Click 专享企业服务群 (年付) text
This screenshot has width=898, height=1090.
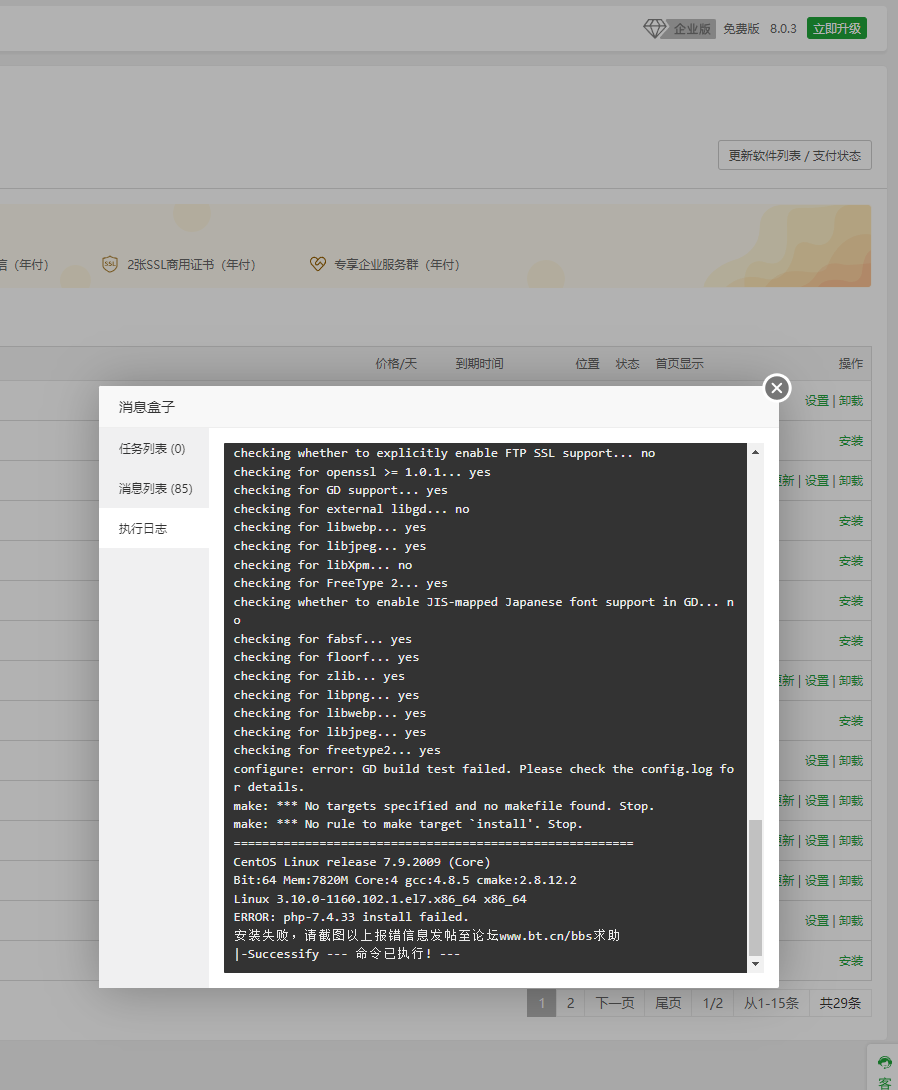397,265
